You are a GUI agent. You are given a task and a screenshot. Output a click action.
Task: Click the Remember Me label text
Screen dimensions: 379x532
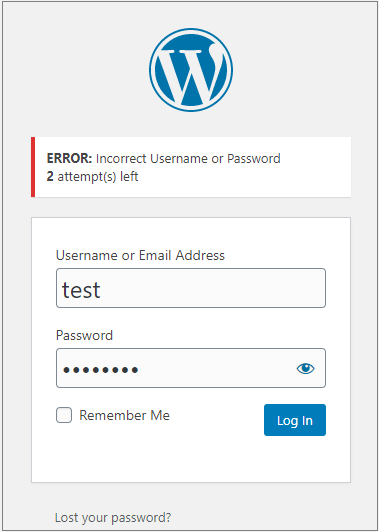point(124,415)
